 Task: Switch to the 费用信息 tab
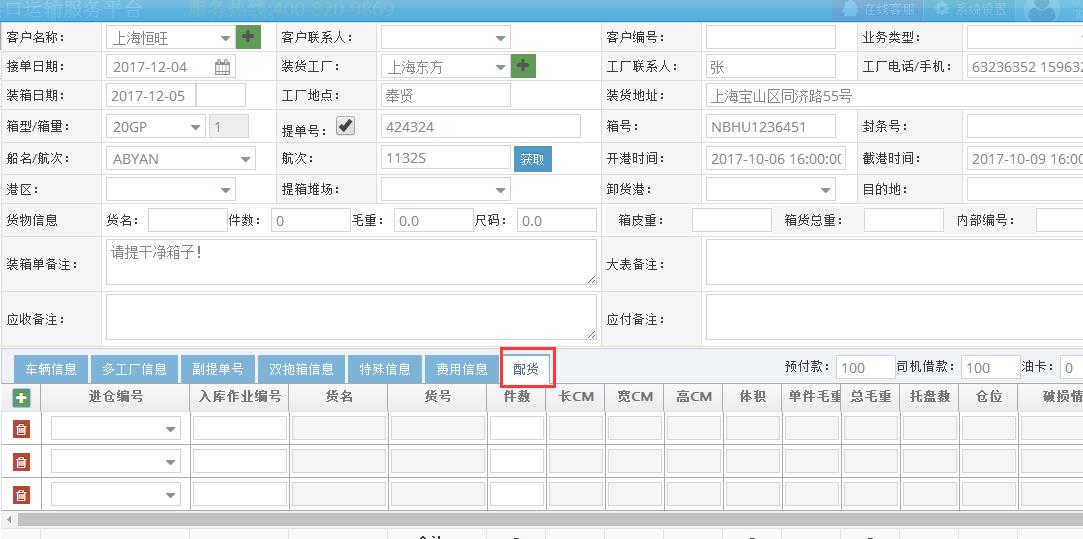pos(462,369)
